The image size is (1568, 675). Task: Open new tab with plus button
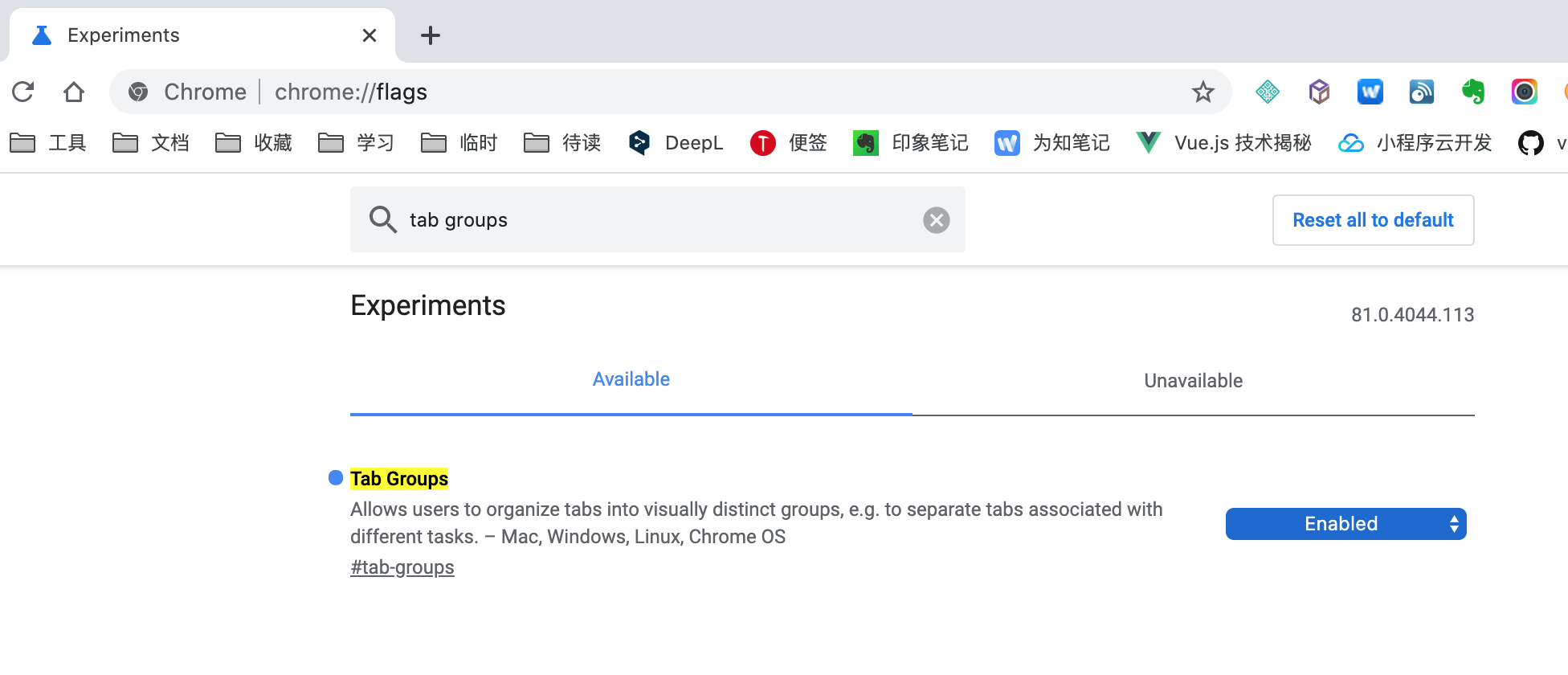pos(431,35)
